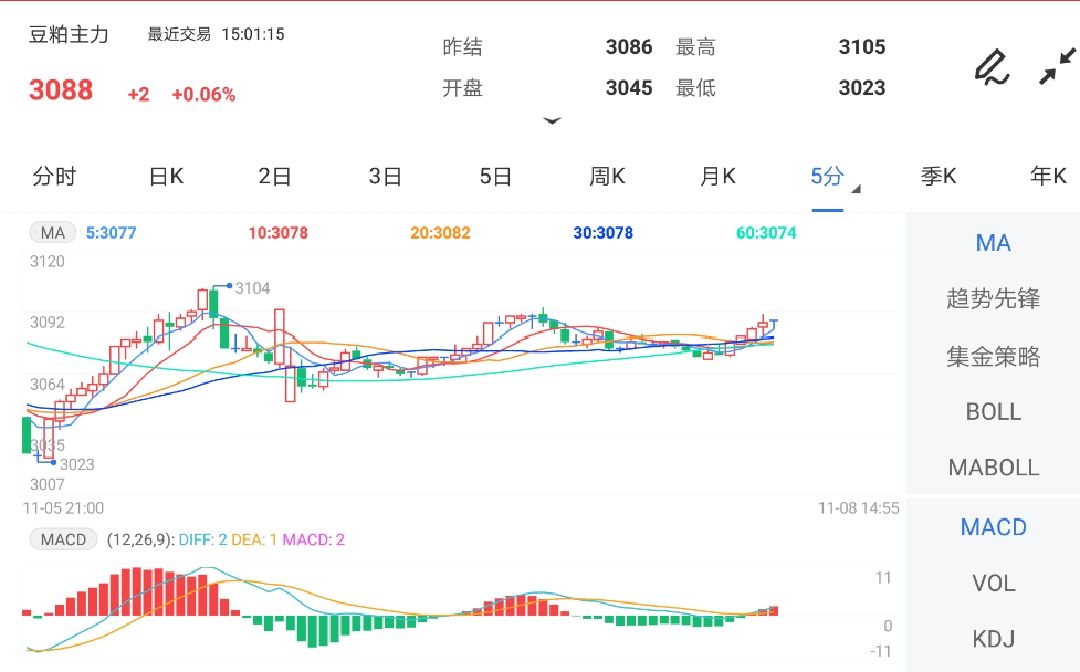Click the 3104 high marker on chart
This screenshot has height=672, width=1080.
[252, 288]
